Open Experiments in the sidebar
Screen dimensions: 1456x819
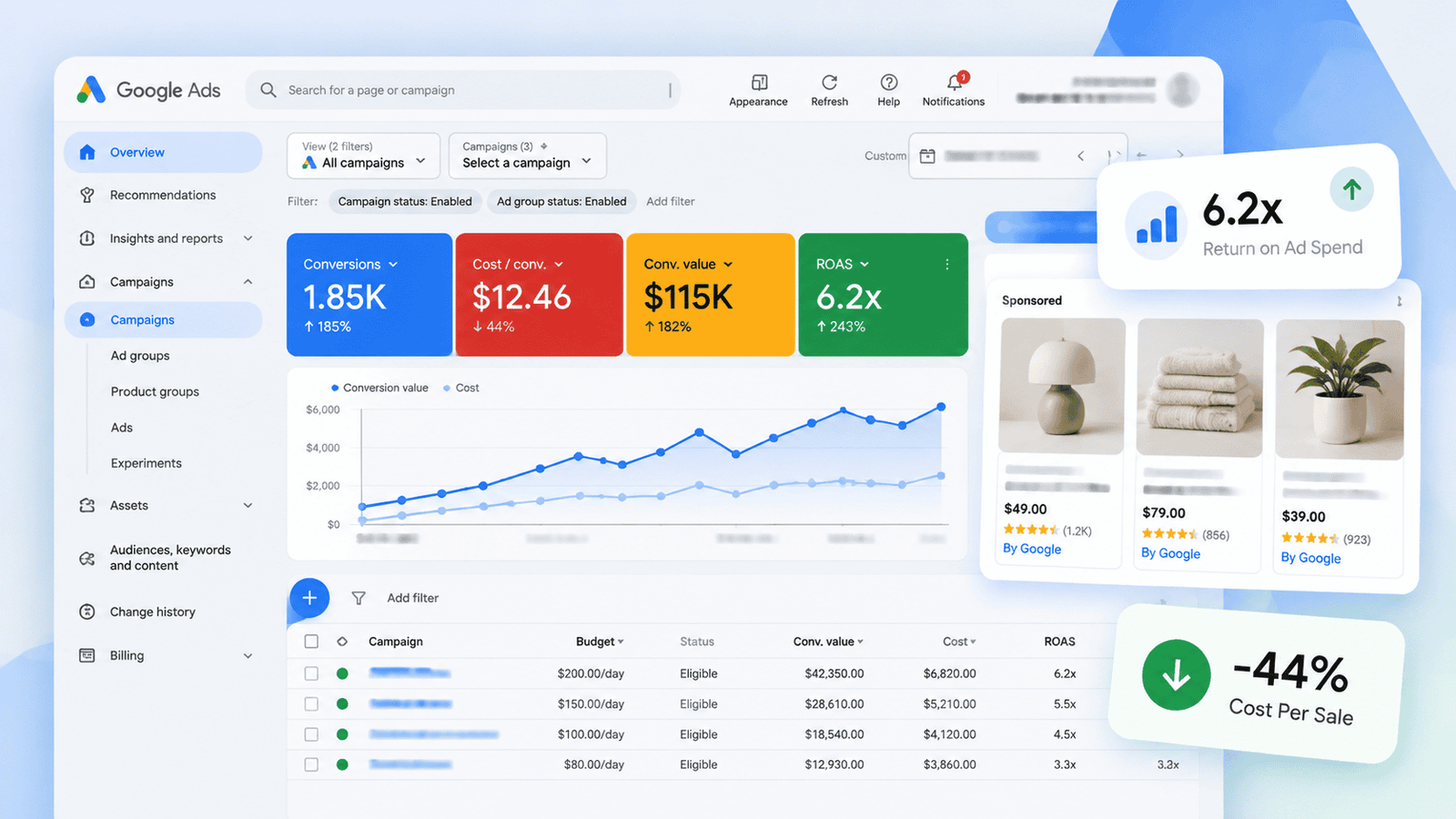coord(147,463)
